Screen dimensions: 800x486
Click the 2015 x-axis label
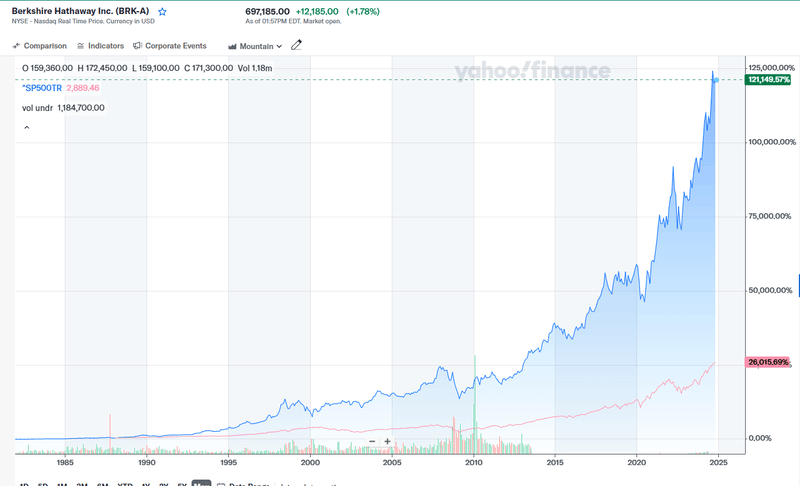pos(555,463)
